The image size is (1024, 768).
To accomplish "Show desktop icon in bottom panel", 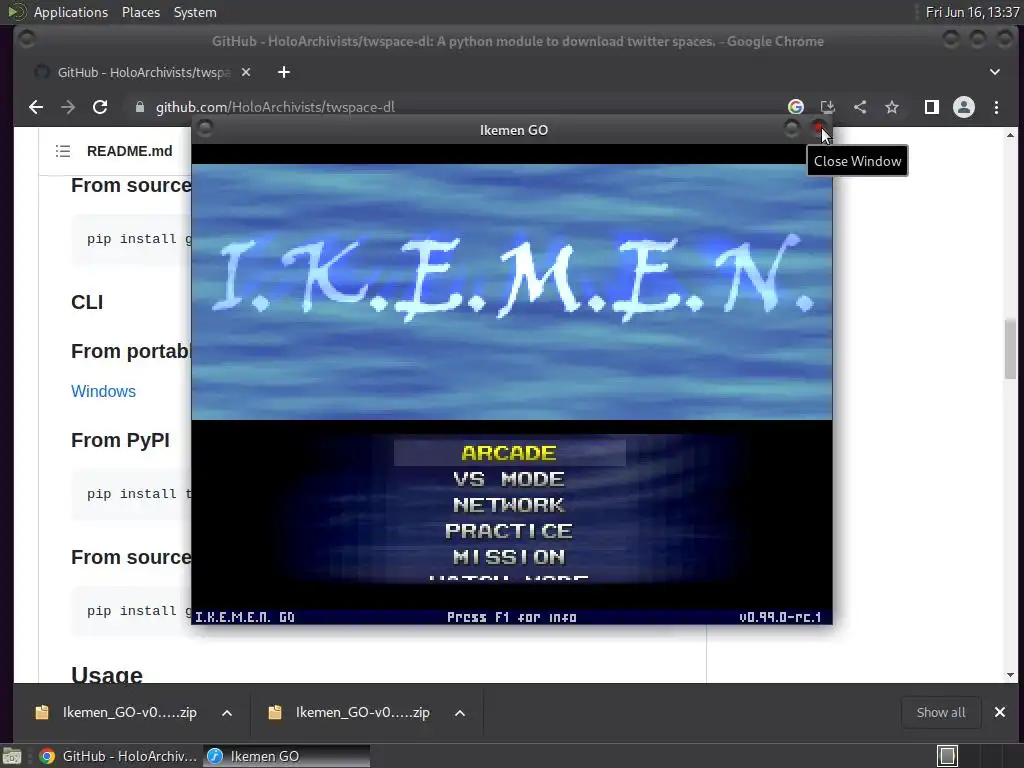I will coord(12,756).
